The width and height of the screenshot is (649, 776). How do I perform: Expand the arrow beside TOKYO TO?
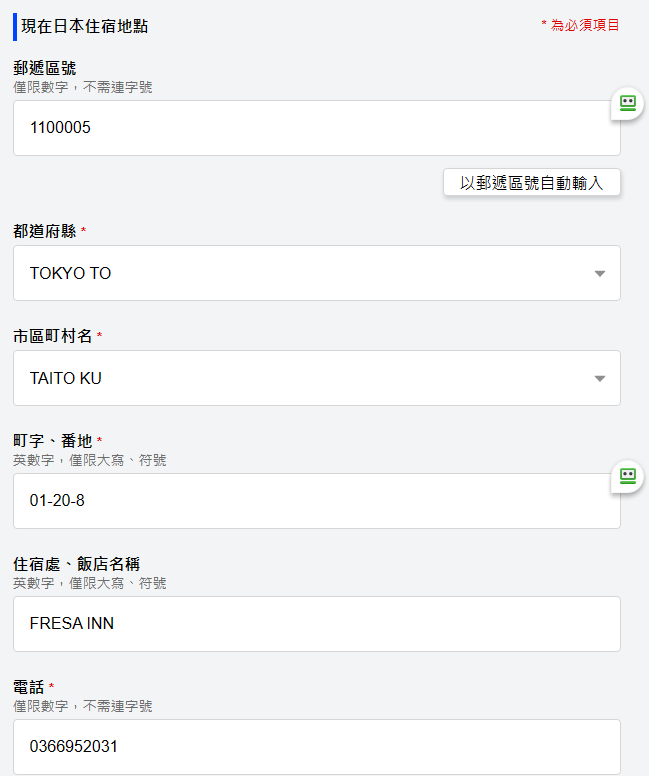click(599, 274)
